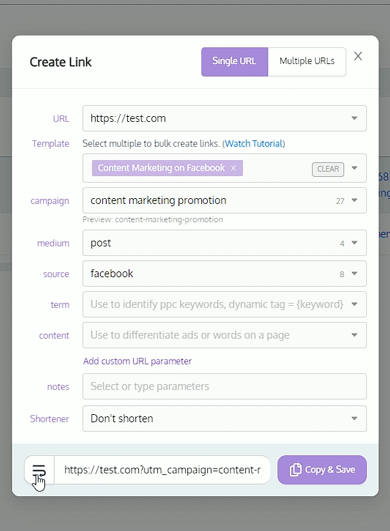Switch to Multiple URLs tab

point(307,61)
